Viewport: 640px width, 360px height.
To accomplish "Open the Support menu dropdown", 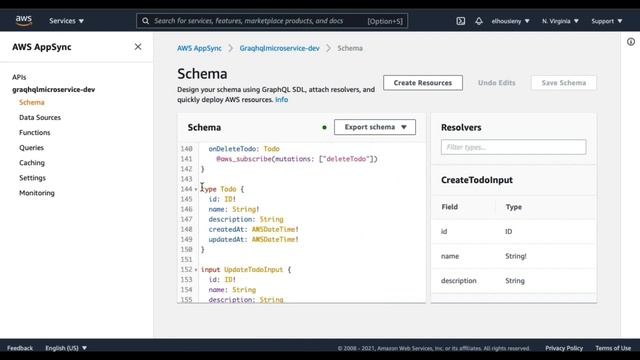I will pos(607,21).
